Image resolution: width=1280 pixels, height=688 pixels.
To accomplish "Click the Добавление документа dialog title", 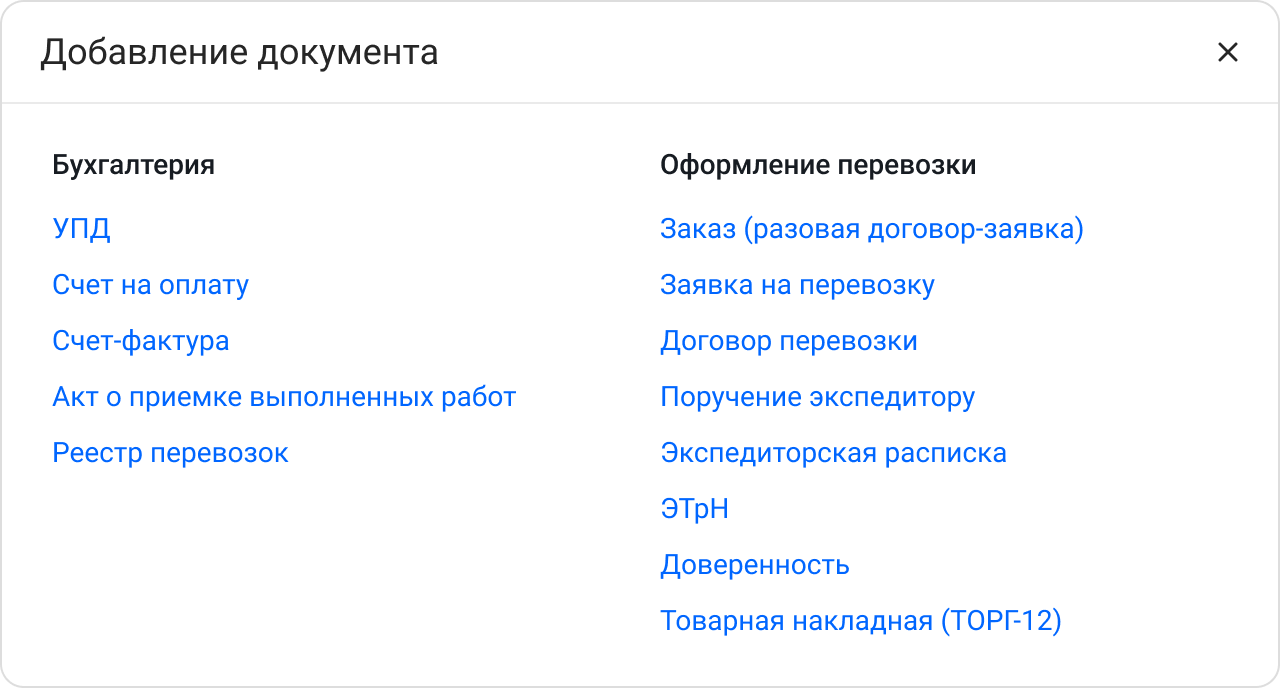I will coord(238,52).
